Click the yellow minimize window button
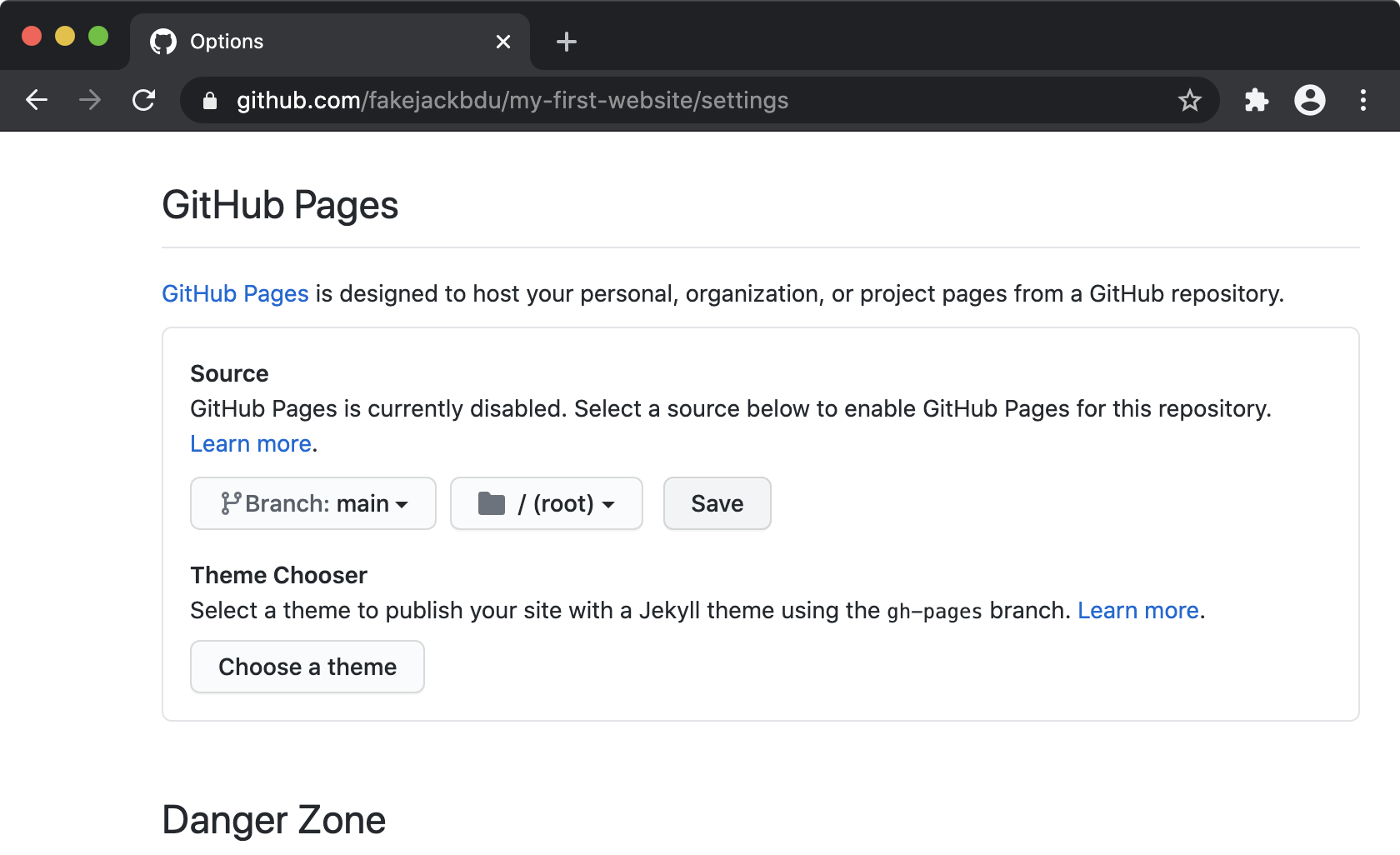The image size is (1400, 855). (x=65, y=36)
